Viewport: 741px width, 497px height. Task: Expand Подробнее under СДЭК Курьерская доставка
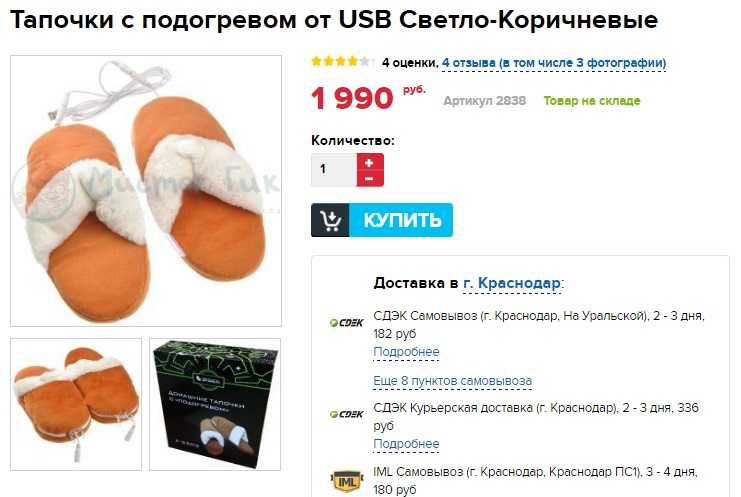[x=406, y=444]
